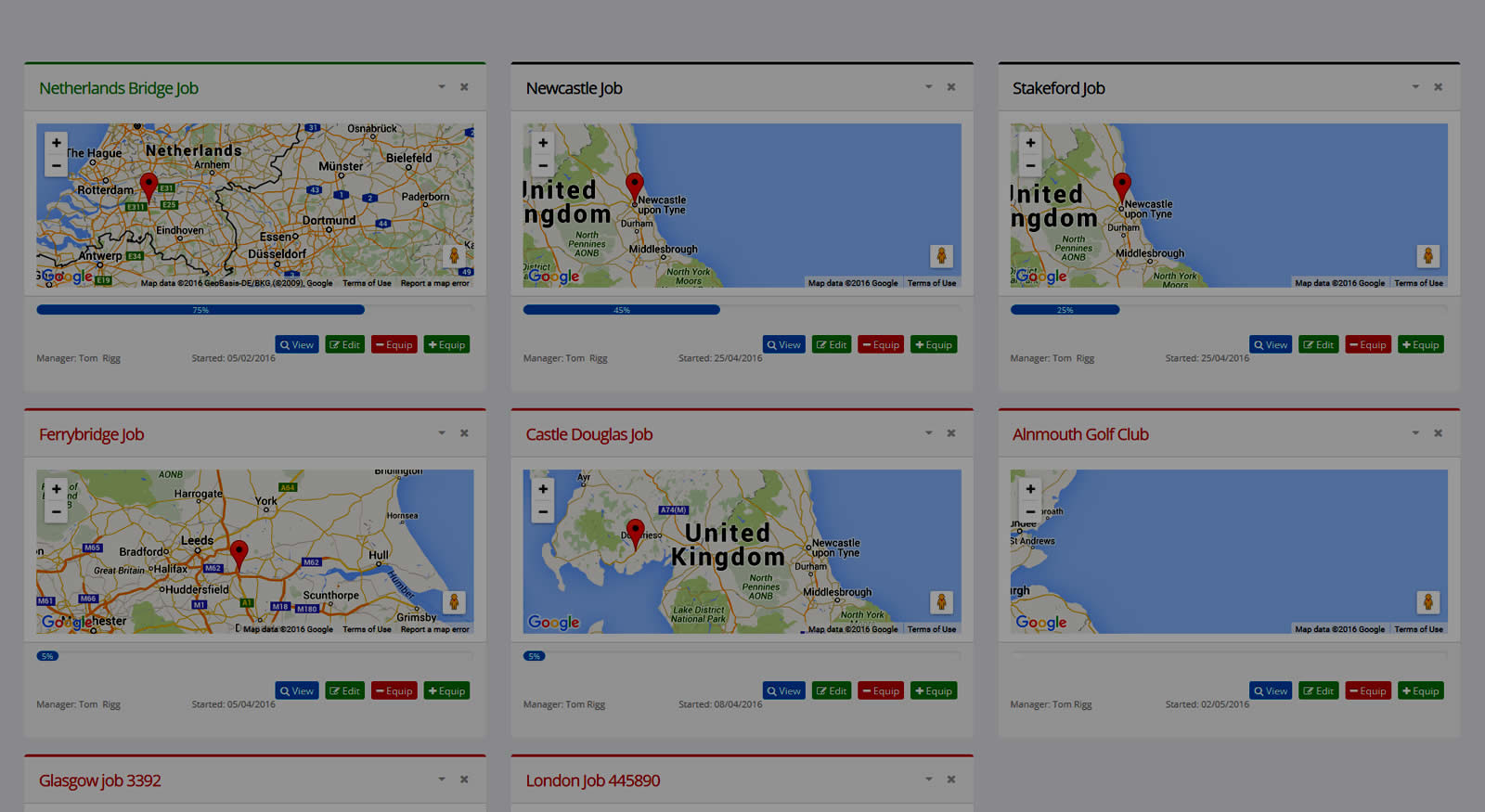The width and height of the screenshot is (1485, 812).
Task: Edit the Stakeford Job
Action: (1319, 345)
